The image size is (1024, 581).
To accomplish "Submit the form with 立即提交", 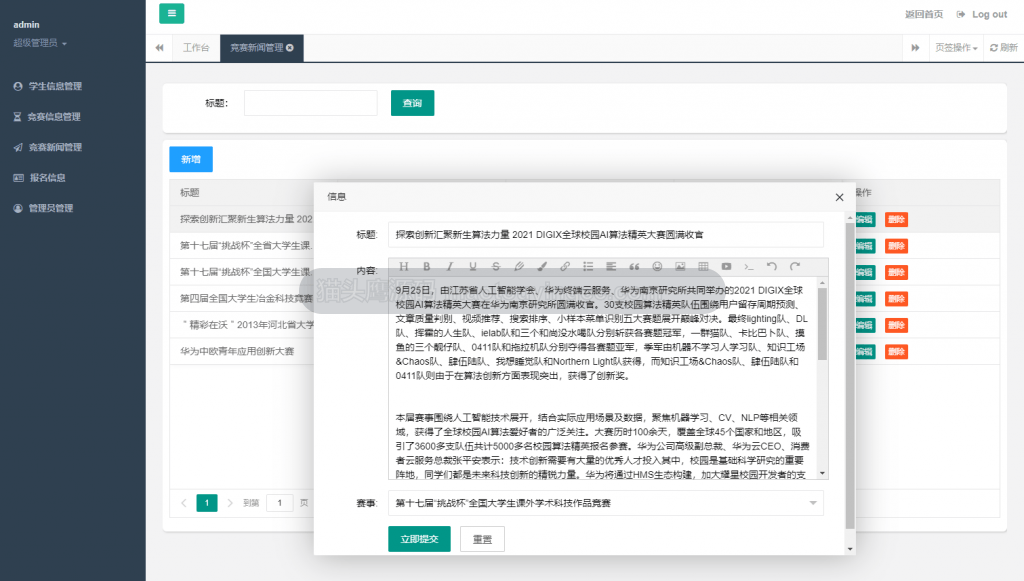I will click(419, 539).
